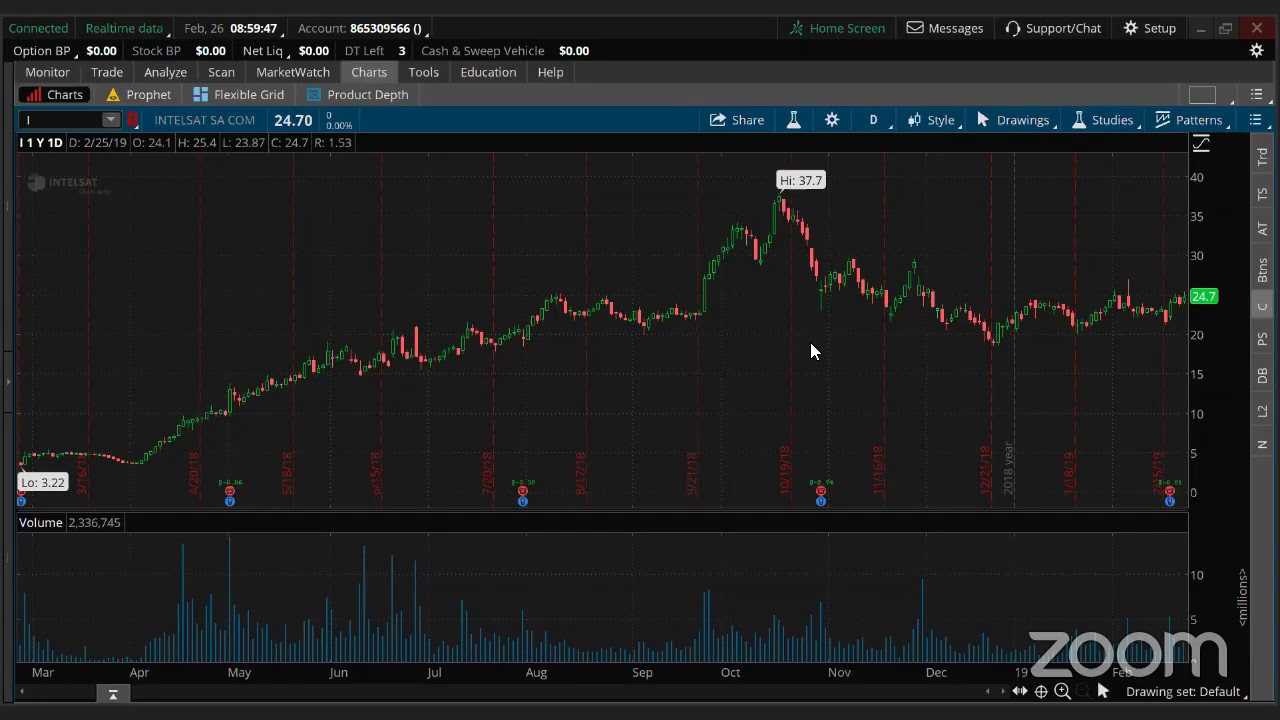The width and height of the screenshot is (1280, 720).
Task: Open the Help tab
Action: tap(550, 72)
